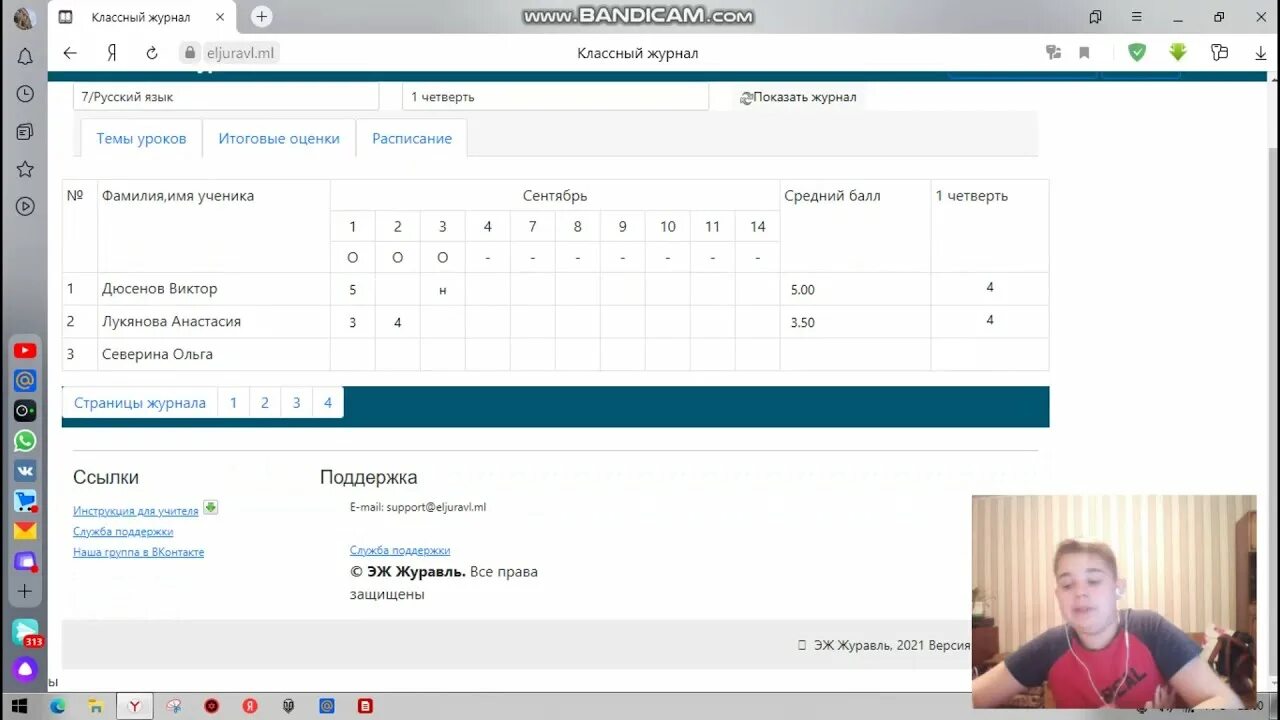1280x720 pixels.
Task: Launch the Alice voice assistant
Action: 25,670
